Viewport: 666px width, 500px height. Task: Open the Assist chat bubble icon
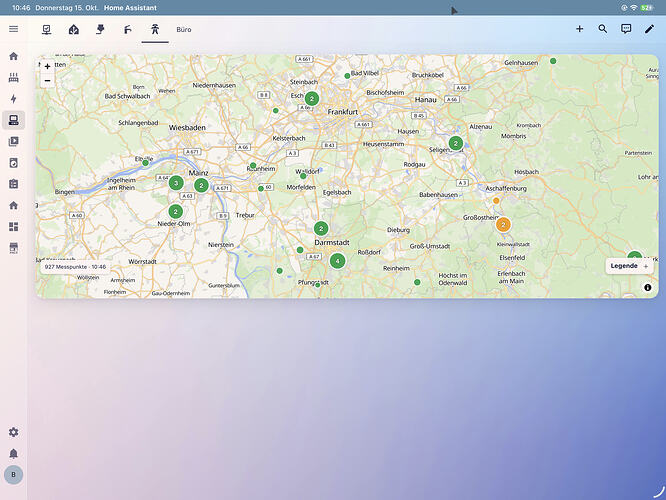point(626,29)
